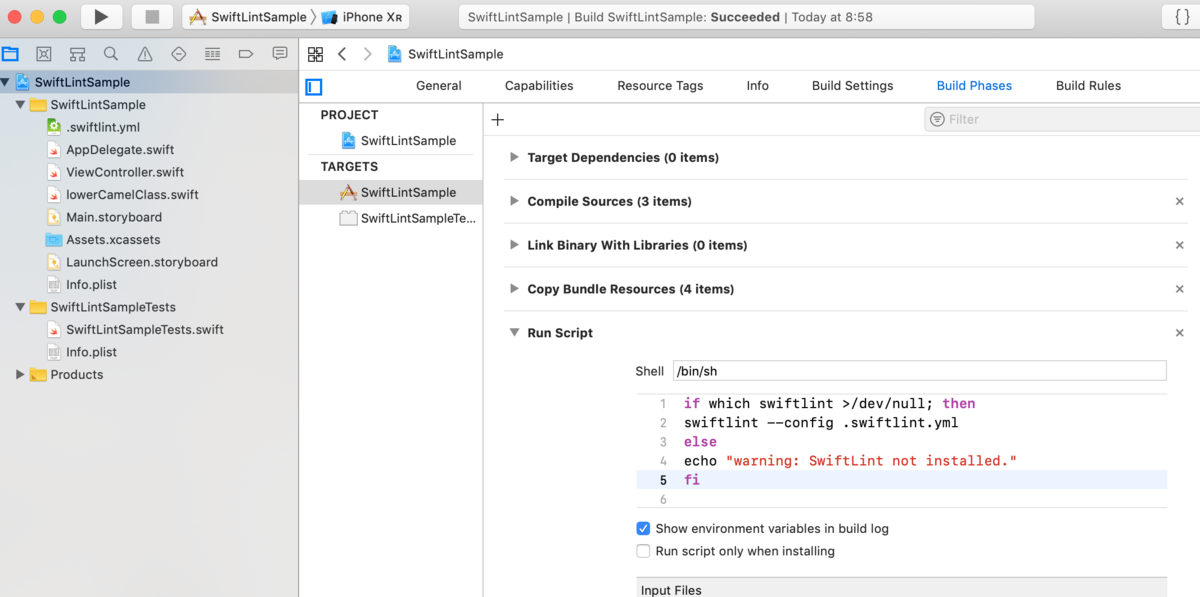The width and height of the screenshot is (1200, 597).
Task: Show the Breakpoint navigator
Action: (x=246, y=54)
